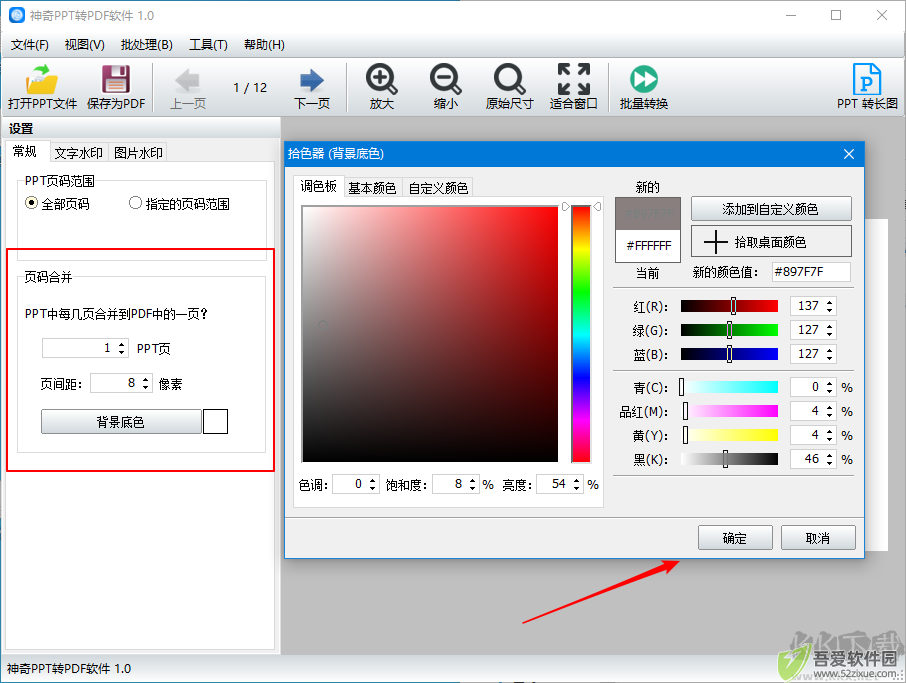
Task: Open the Help menu
Action: (264, 44)
